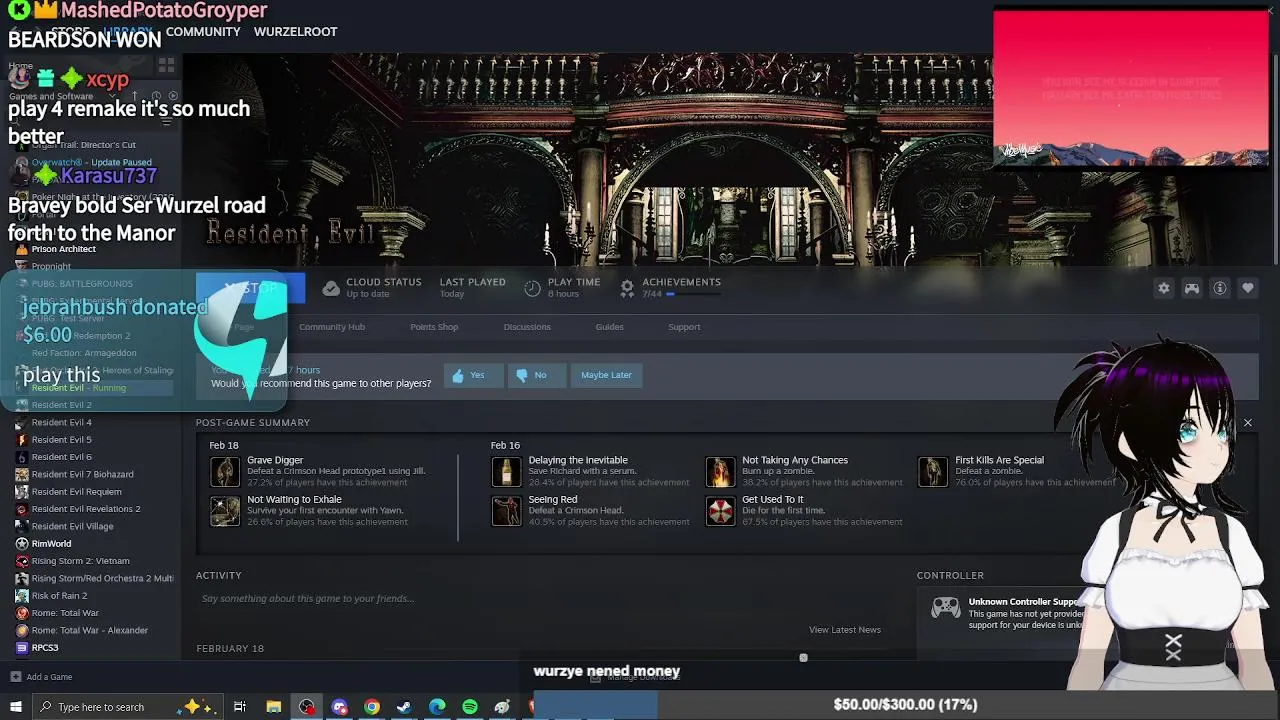The height and width of the screenshot is (720, 1280).
Task: Click RPCS3 icon in library list
Action: coord(22,647)
